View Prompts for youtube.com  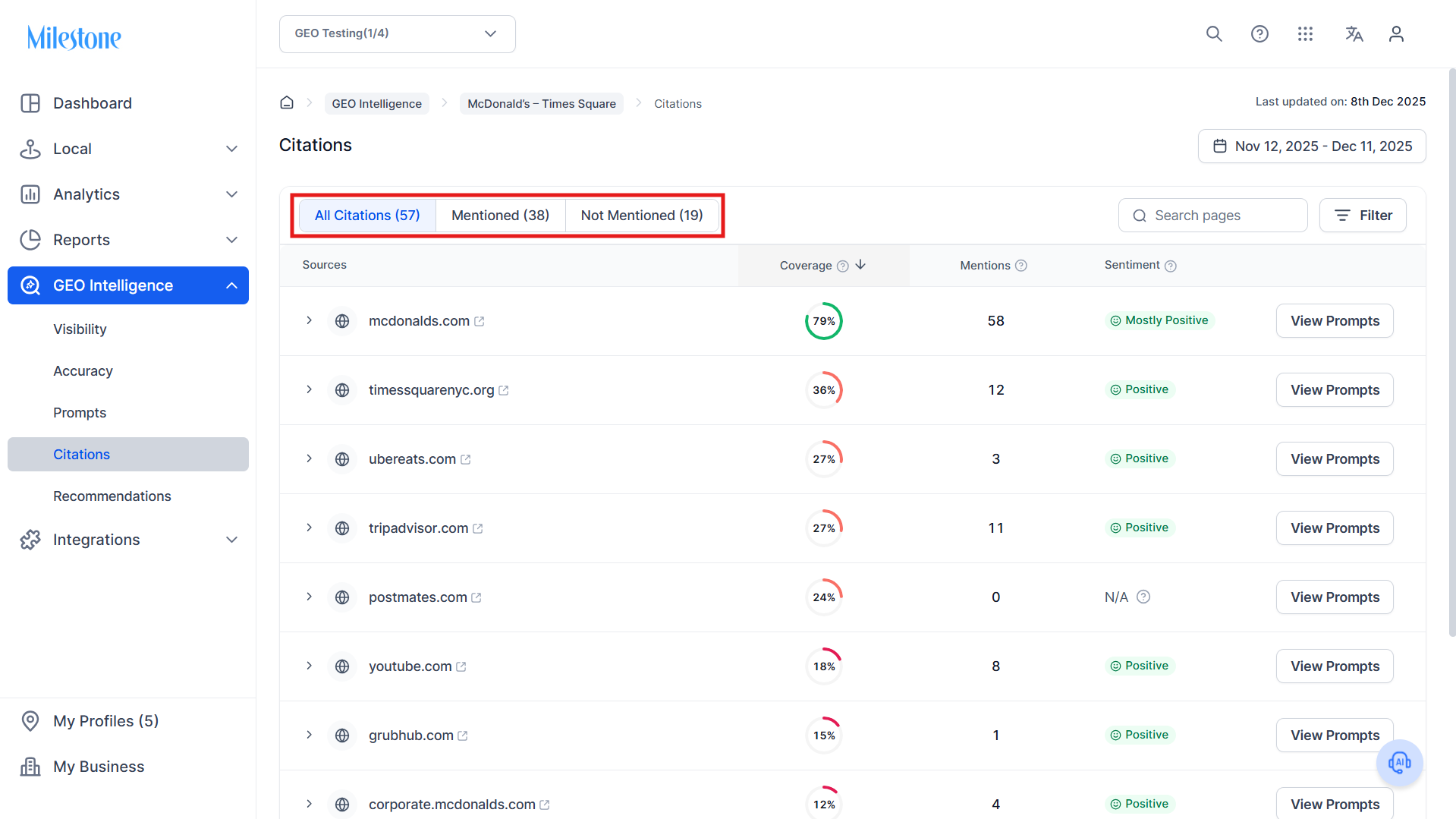pyautogui.click(x=1335, y=666)
